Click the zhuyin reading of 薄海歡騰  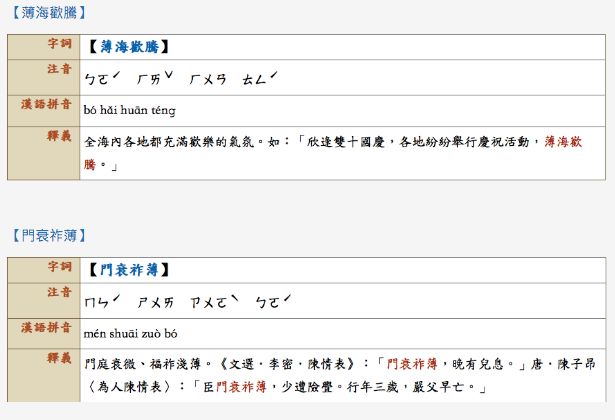click(182, 78)
